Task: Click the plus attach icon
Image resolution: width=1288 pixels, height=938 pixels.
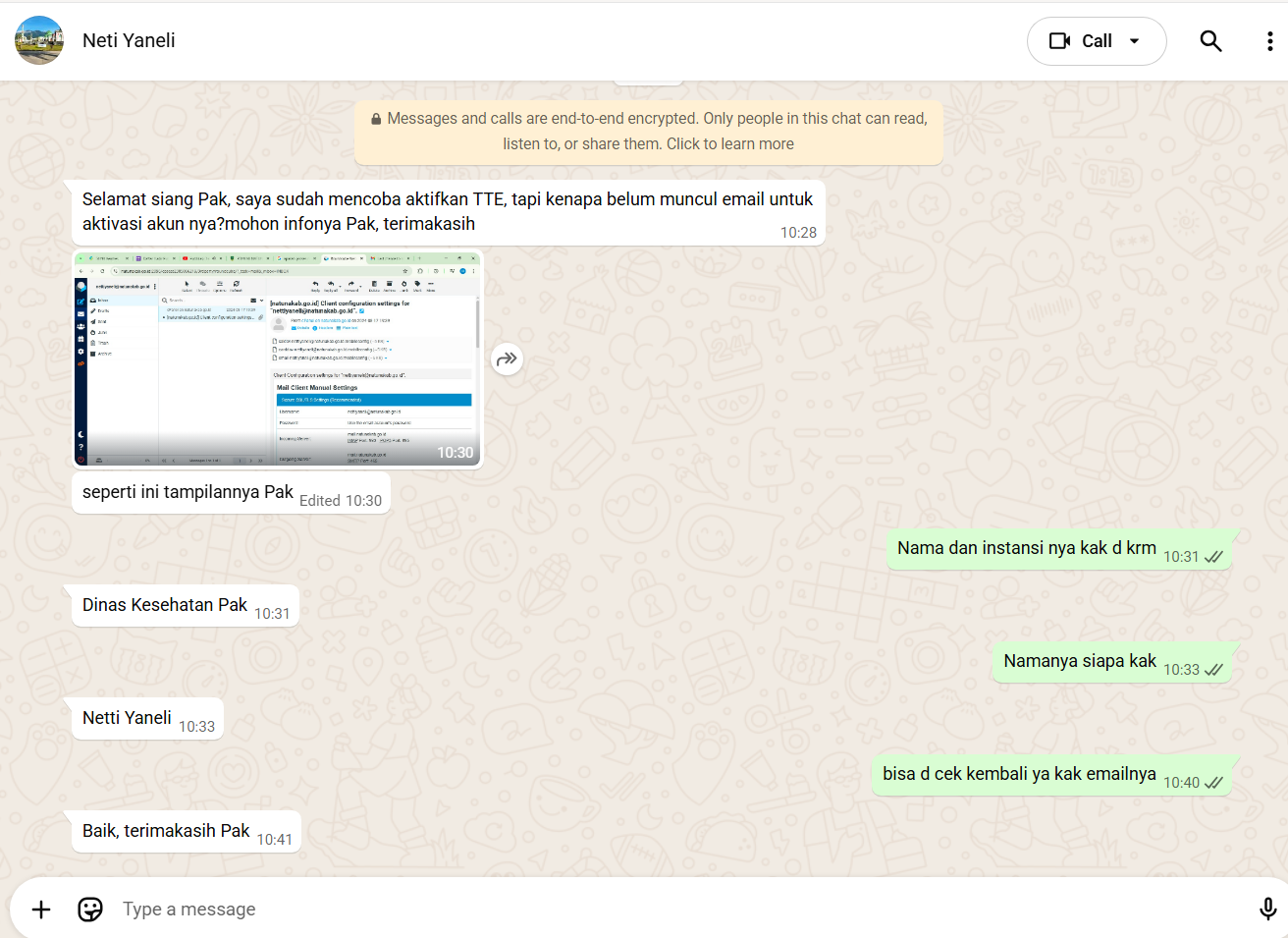Action: pyautogui.click(x=41, y=910)
